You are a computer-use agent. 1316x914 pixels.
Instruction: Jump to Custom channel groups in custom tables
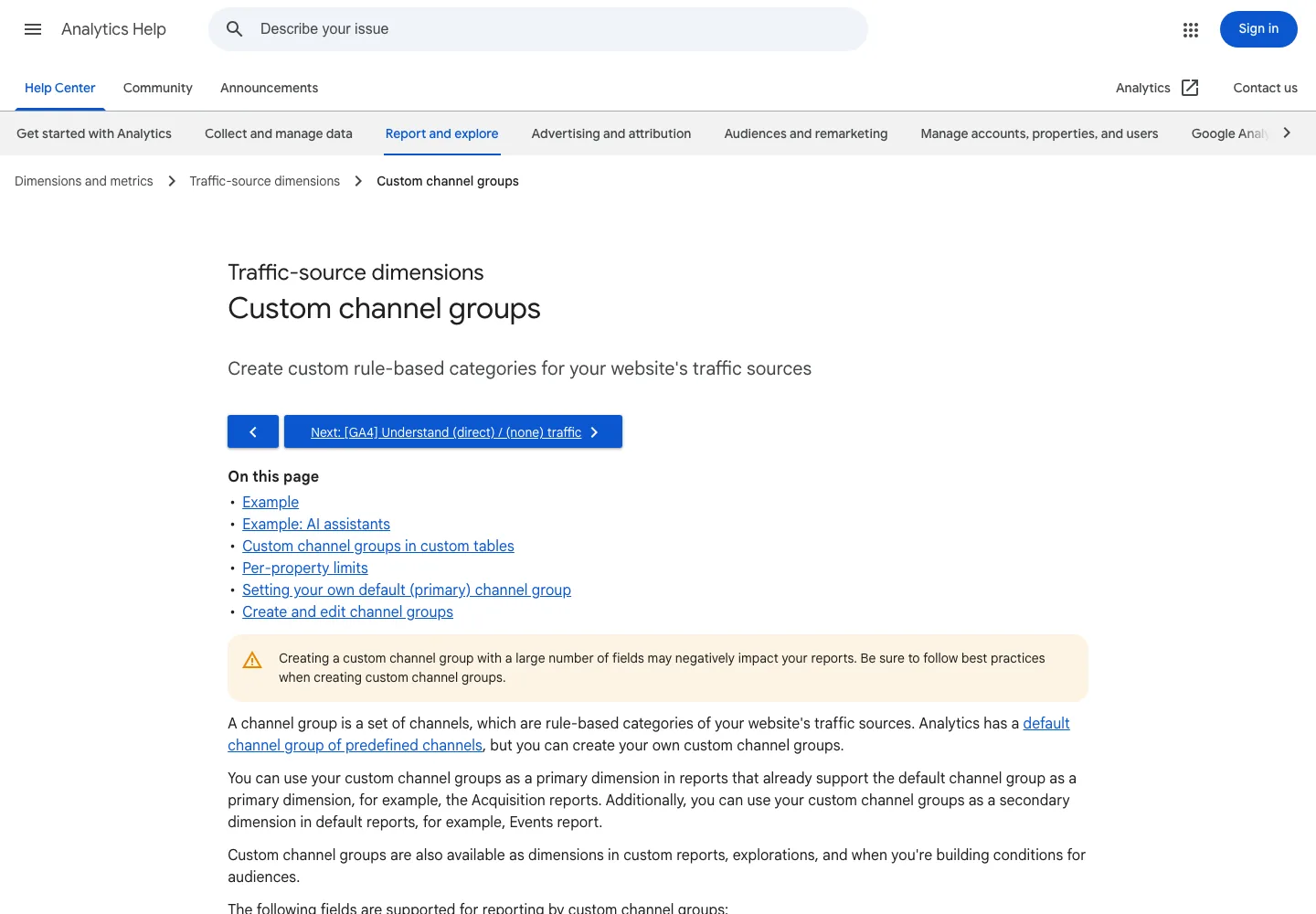point(378,546)
